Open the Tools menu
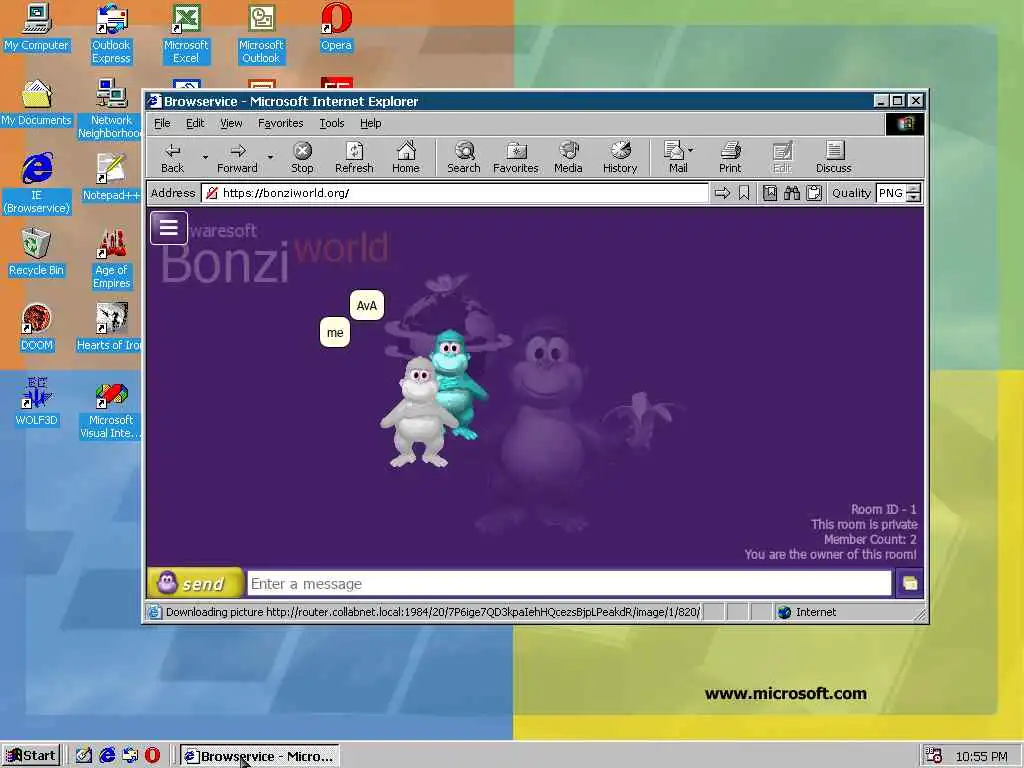This screenshot has width=1024, height=768. pos(332,123)
